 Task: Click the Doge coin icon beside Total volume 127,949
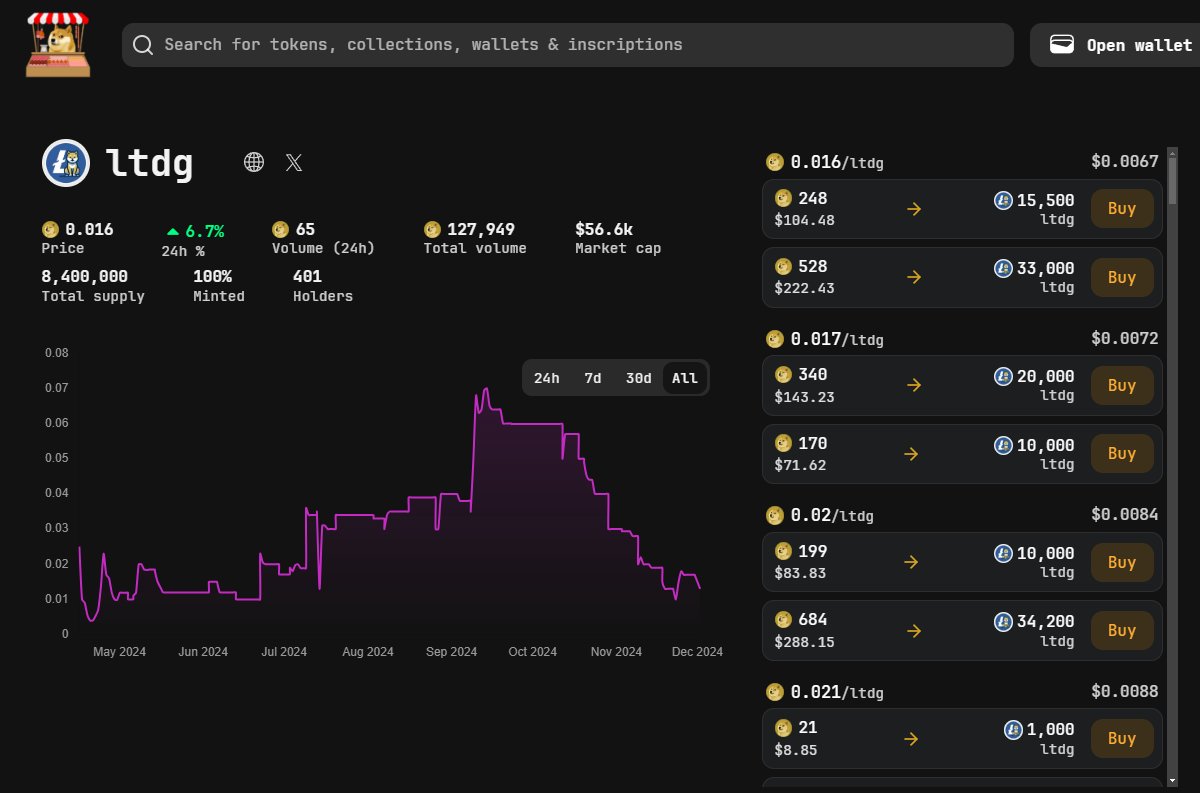(432, 229)
